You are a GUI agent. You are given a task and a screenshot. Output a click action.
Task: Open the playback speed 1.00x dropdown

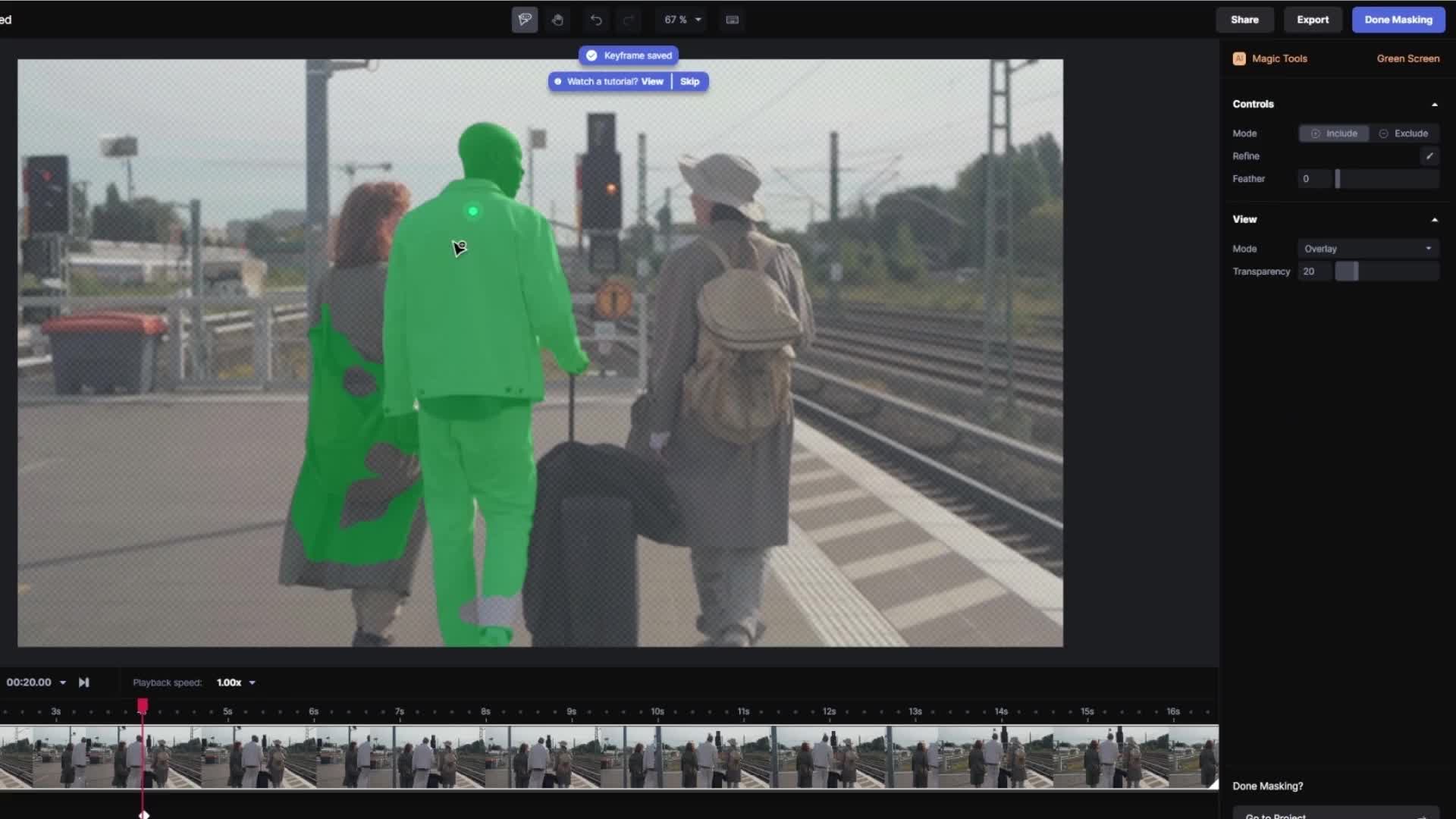236,682
